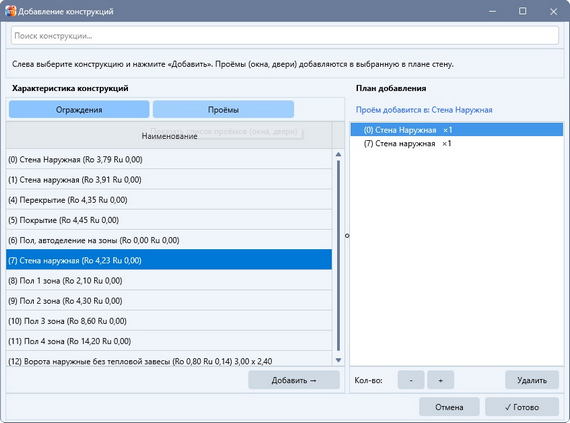Click the constructions list scrollbar thumb
This screenshot has width=570, height=423.
(338, 256)
